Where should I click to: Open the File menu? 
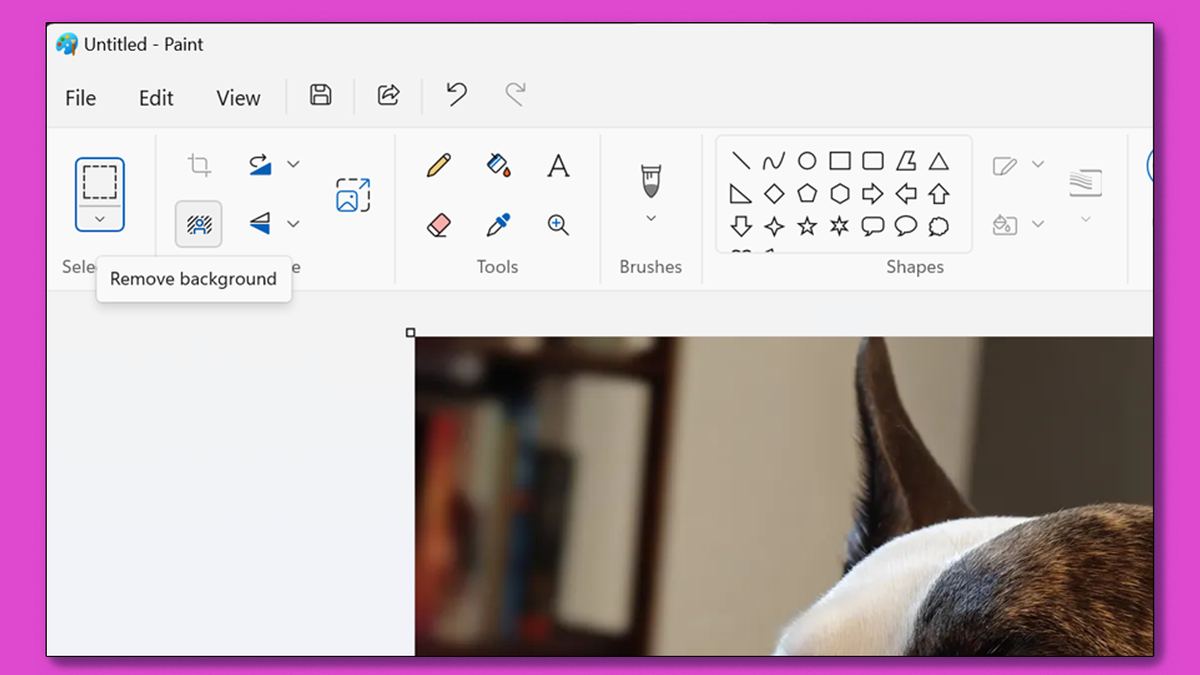pyautogui.click(x=80, y=97)
